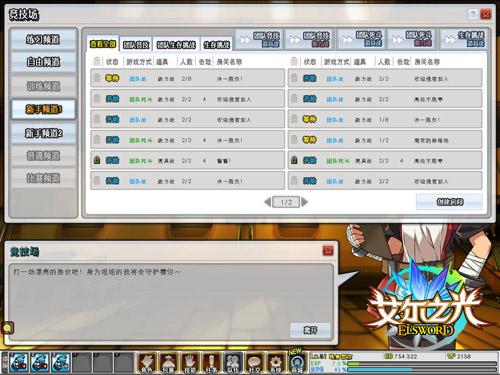The width and height of the screenshot is (500, 375).
Task: Click 状态 header in right list
Action: click(x=310, y=62)
